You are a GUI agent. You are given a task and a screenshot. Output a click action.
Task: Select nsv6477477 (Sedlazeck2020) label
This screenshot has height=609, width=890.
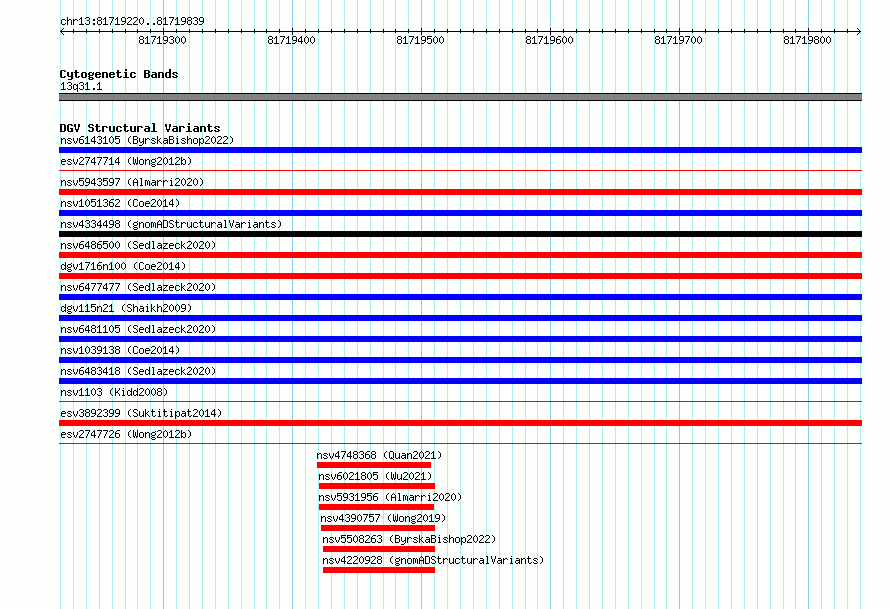pyautogui.click(x=138, y=287)
